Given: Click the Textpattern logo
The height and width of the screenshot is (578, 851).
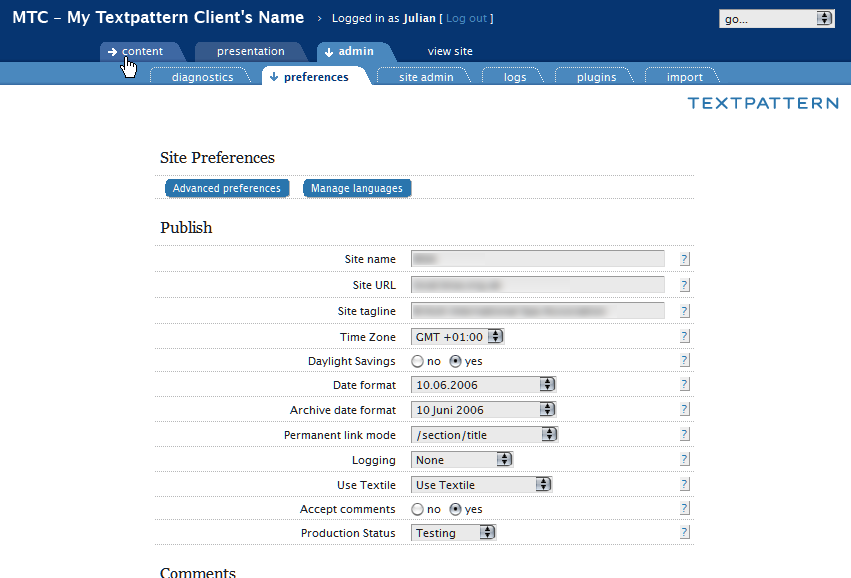Looking at the screenshot, I should (x=763, y=103).
